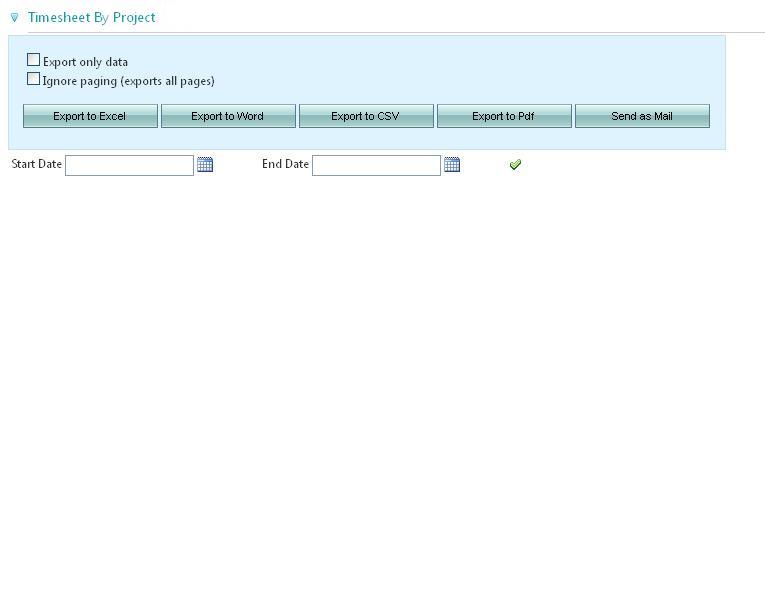The height and width of the screenshot is (590, 765).
Task: Collapse the Timesheet By Project section arrow
Action: click(15, 18)
